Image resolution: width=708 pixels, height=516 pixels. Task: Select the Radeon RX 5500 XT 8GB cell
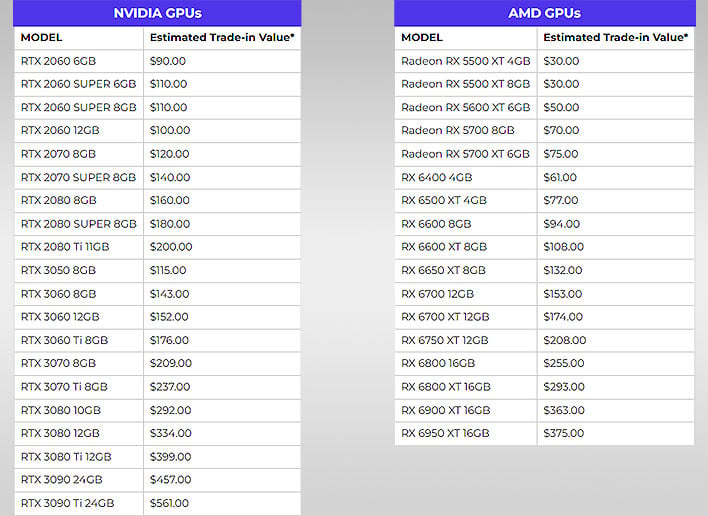point(466,84)
